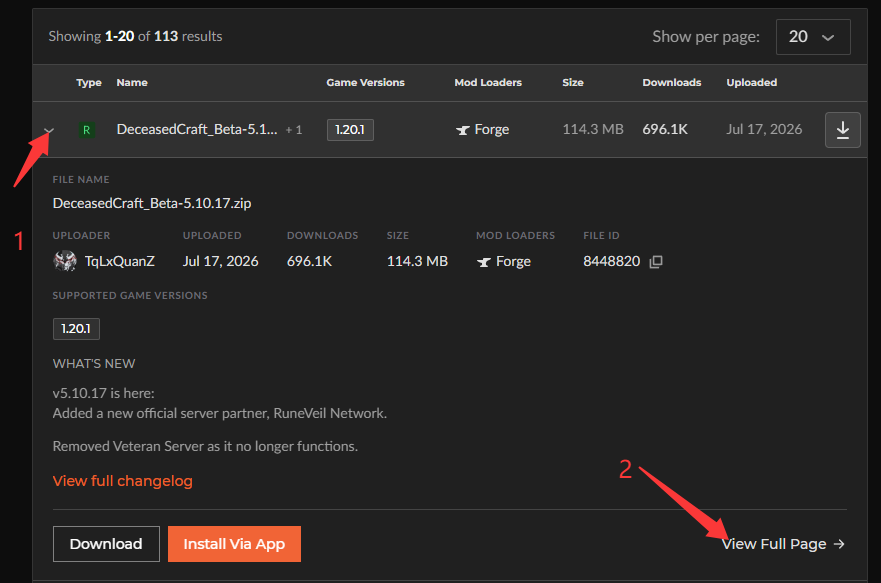Image resolution: width=881 pixels, height=583 pixels.
Task: Sort by Downloads column header
Action: coord(671,83)
